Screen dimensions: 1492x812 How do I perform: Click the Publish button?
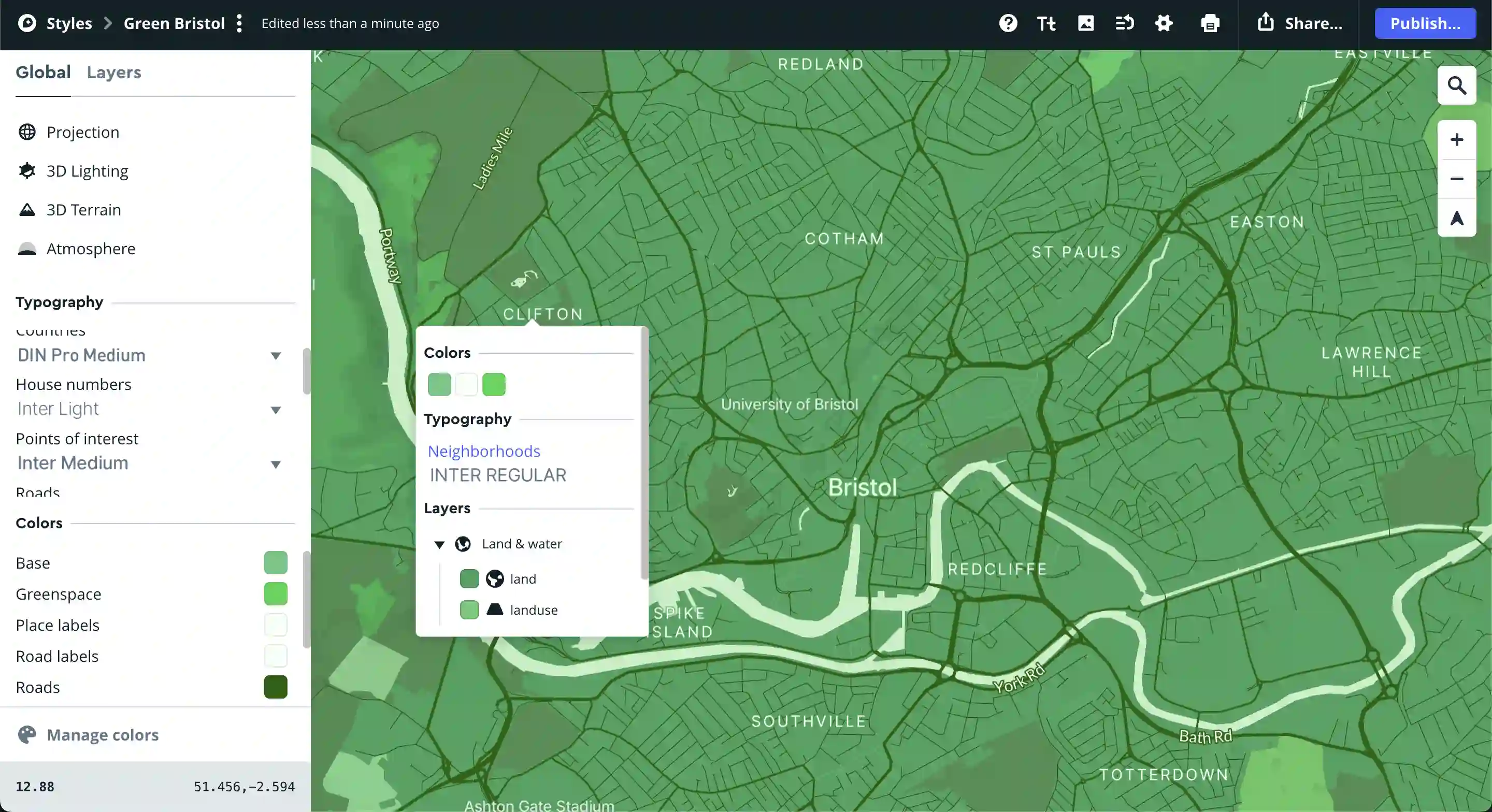[x=1425, y=23]
